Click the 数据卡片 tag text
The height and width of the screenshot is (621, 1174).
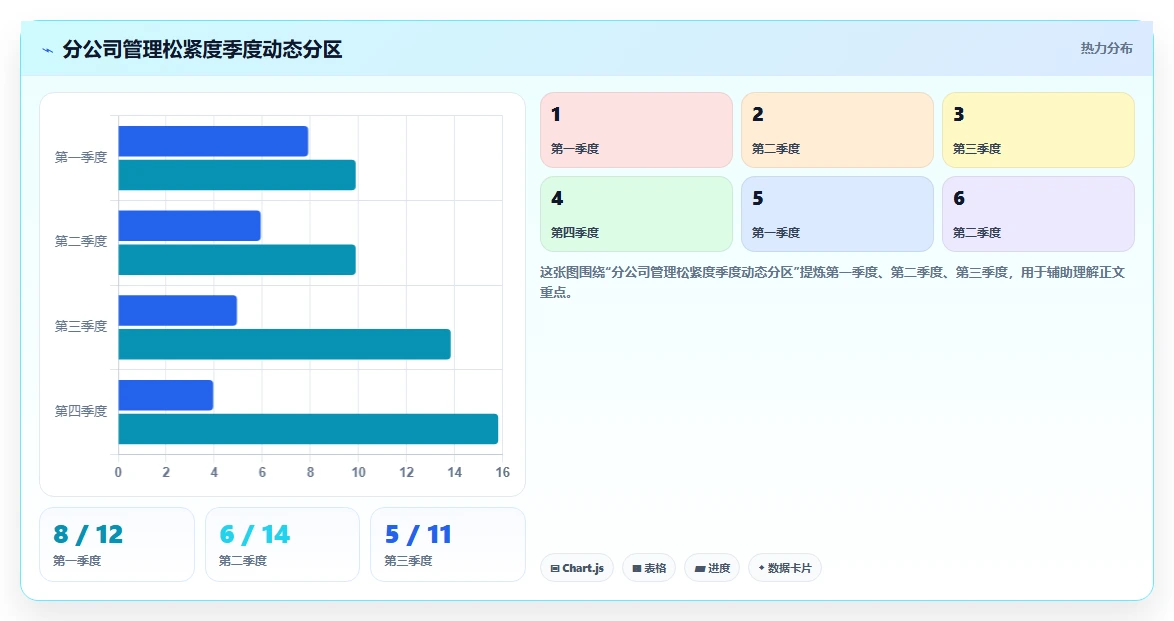789,569
